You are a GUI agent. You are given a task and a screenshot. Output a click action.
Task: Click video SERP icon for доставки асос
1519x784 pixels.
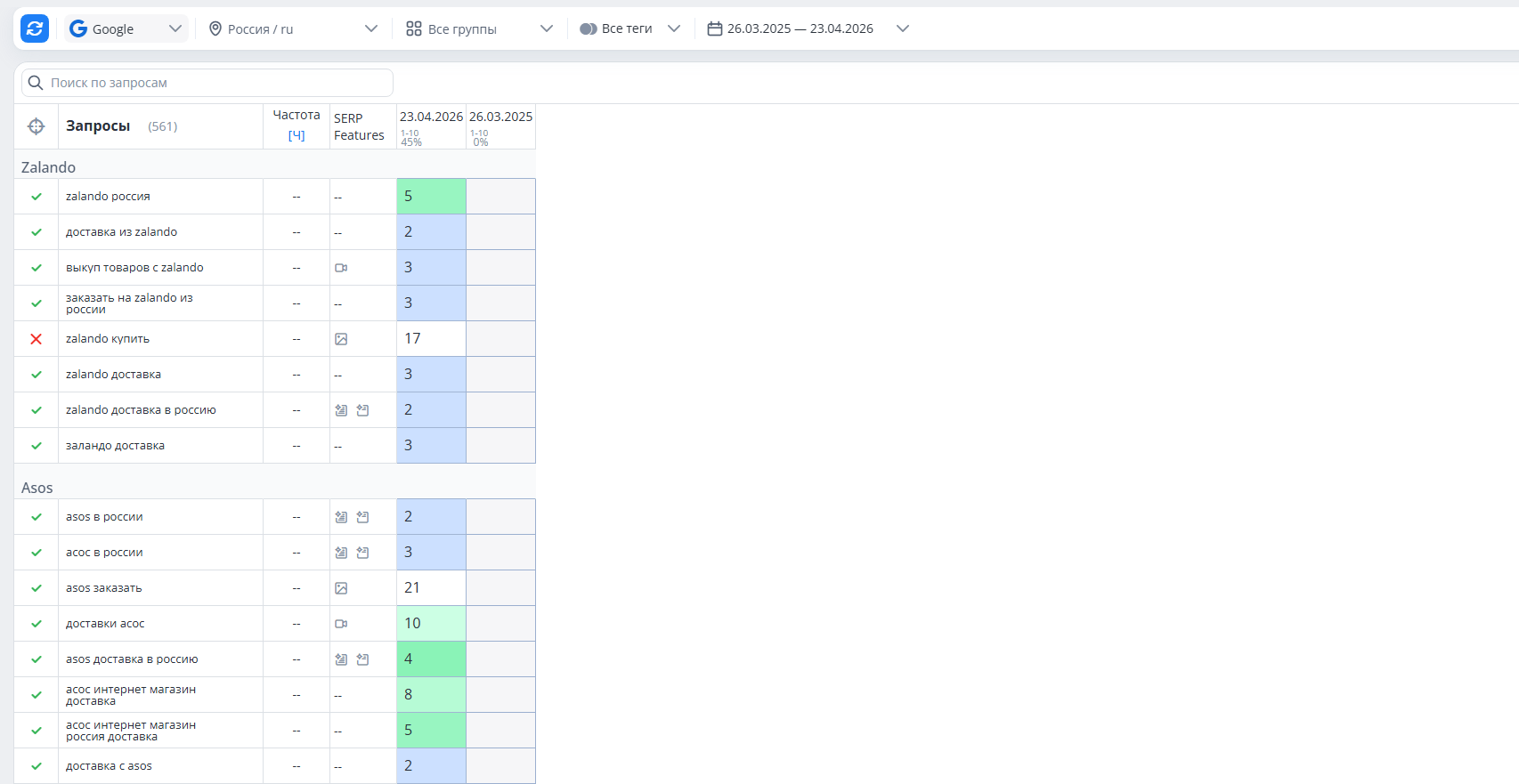(x=341, y=624)
